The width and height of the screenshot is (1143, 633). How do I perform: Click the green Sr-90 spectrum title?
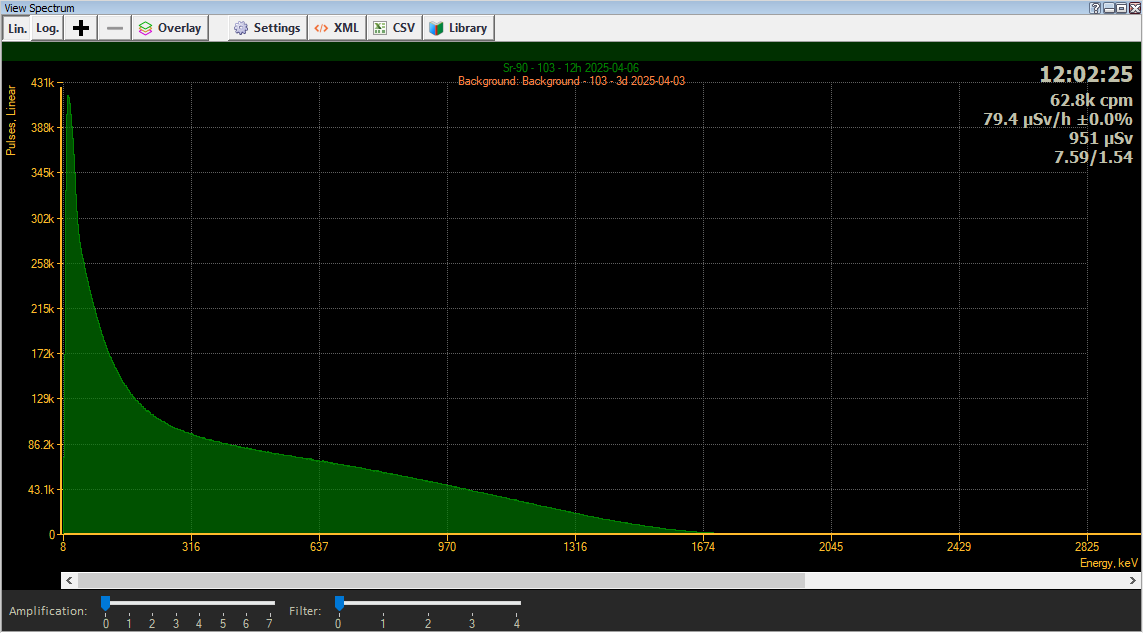(x=571, y=68)
